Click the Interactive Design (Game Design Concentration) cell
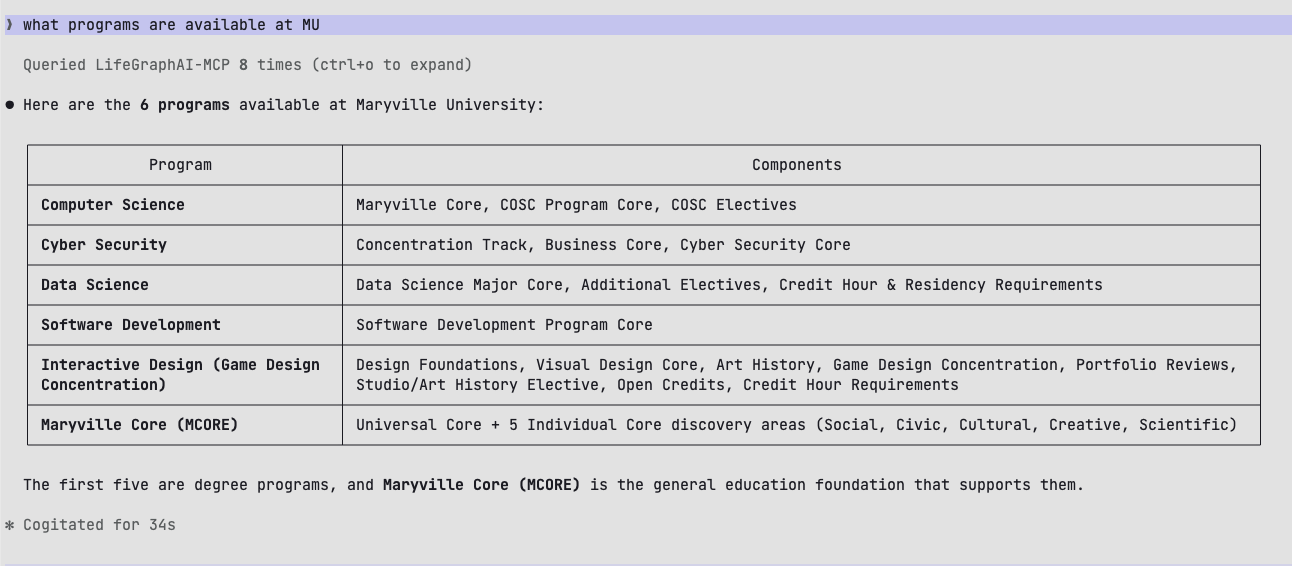Image resolution: width=1292 pixels, height=566 pixels. click(x=180, y=375)
